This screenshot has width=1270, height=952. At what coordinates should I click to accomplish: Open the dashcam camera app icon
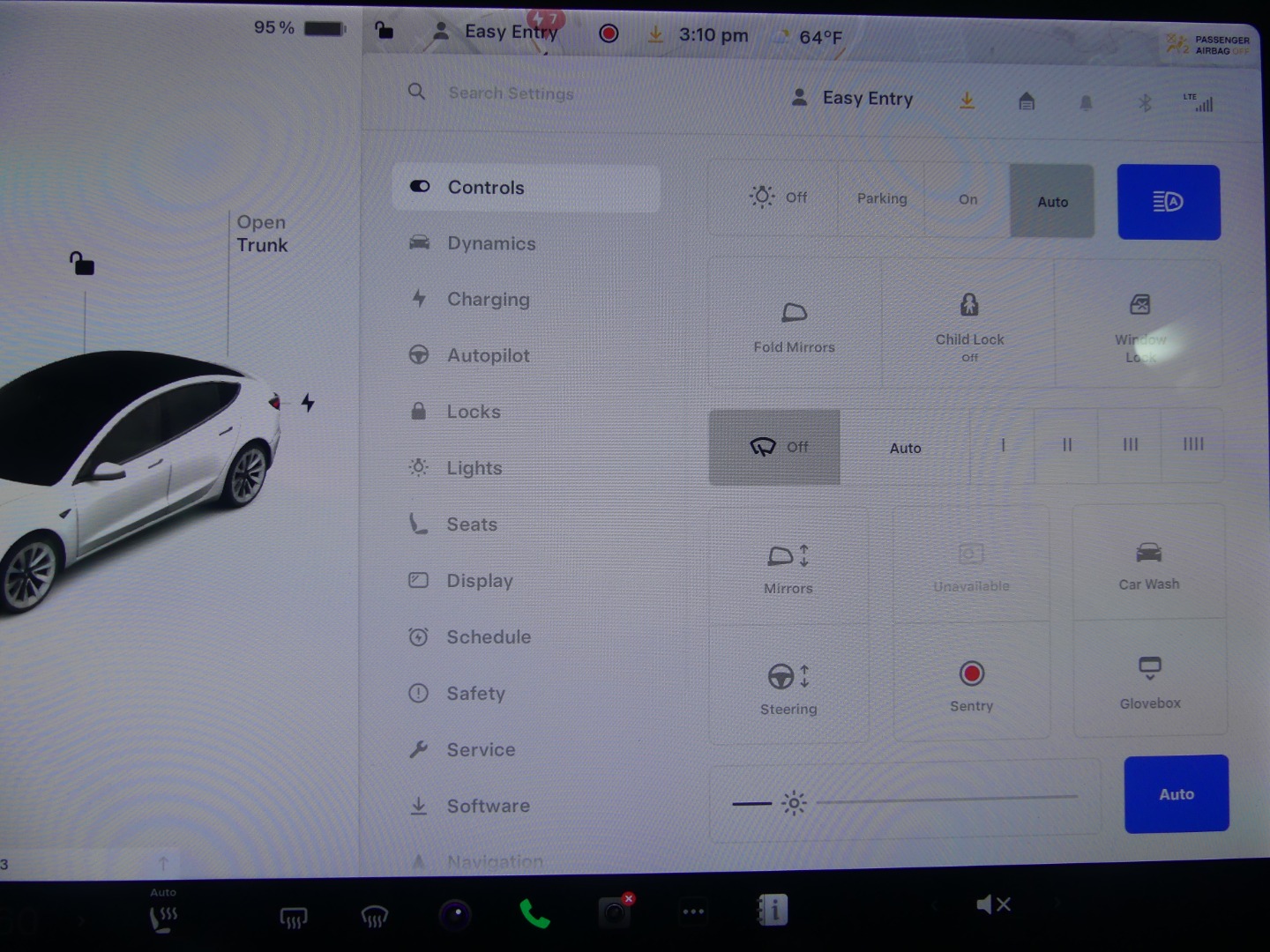(614, 912)
